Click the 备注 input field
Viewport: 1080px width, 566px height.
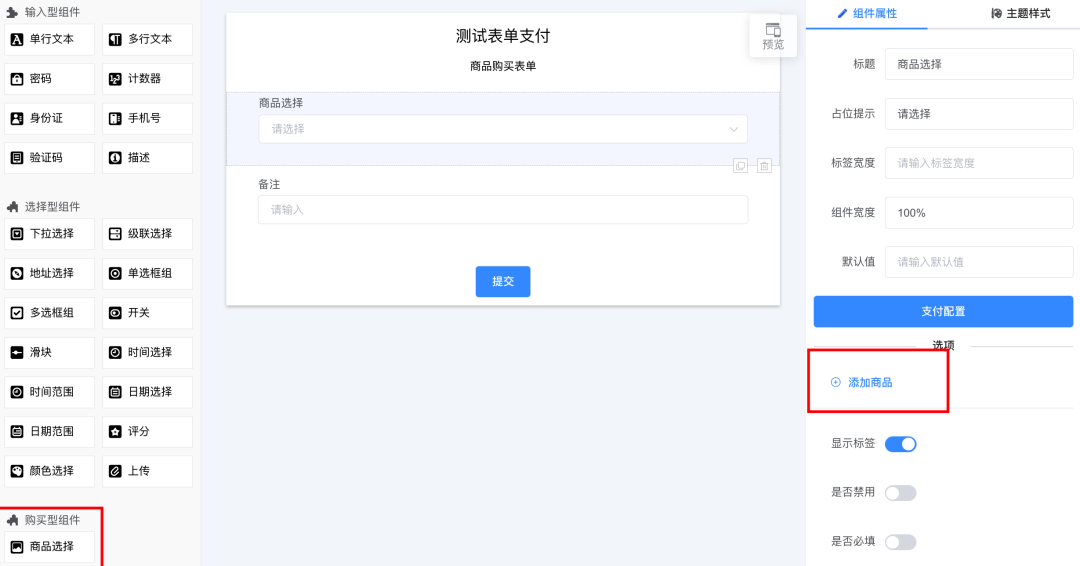click(x=502, y=210)
